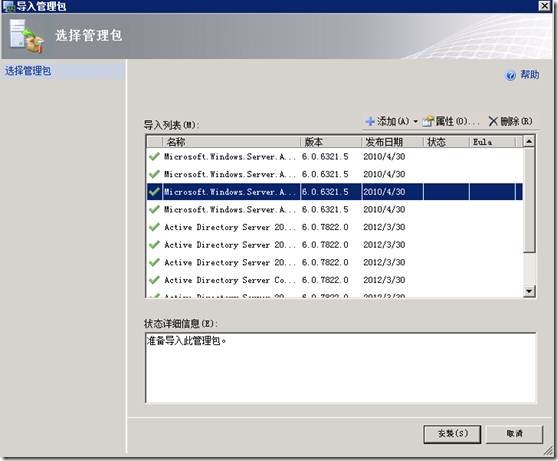The image size is (558, 461).
Task: Click the blue help question mark icon
Action: click(x=510, y=75)
